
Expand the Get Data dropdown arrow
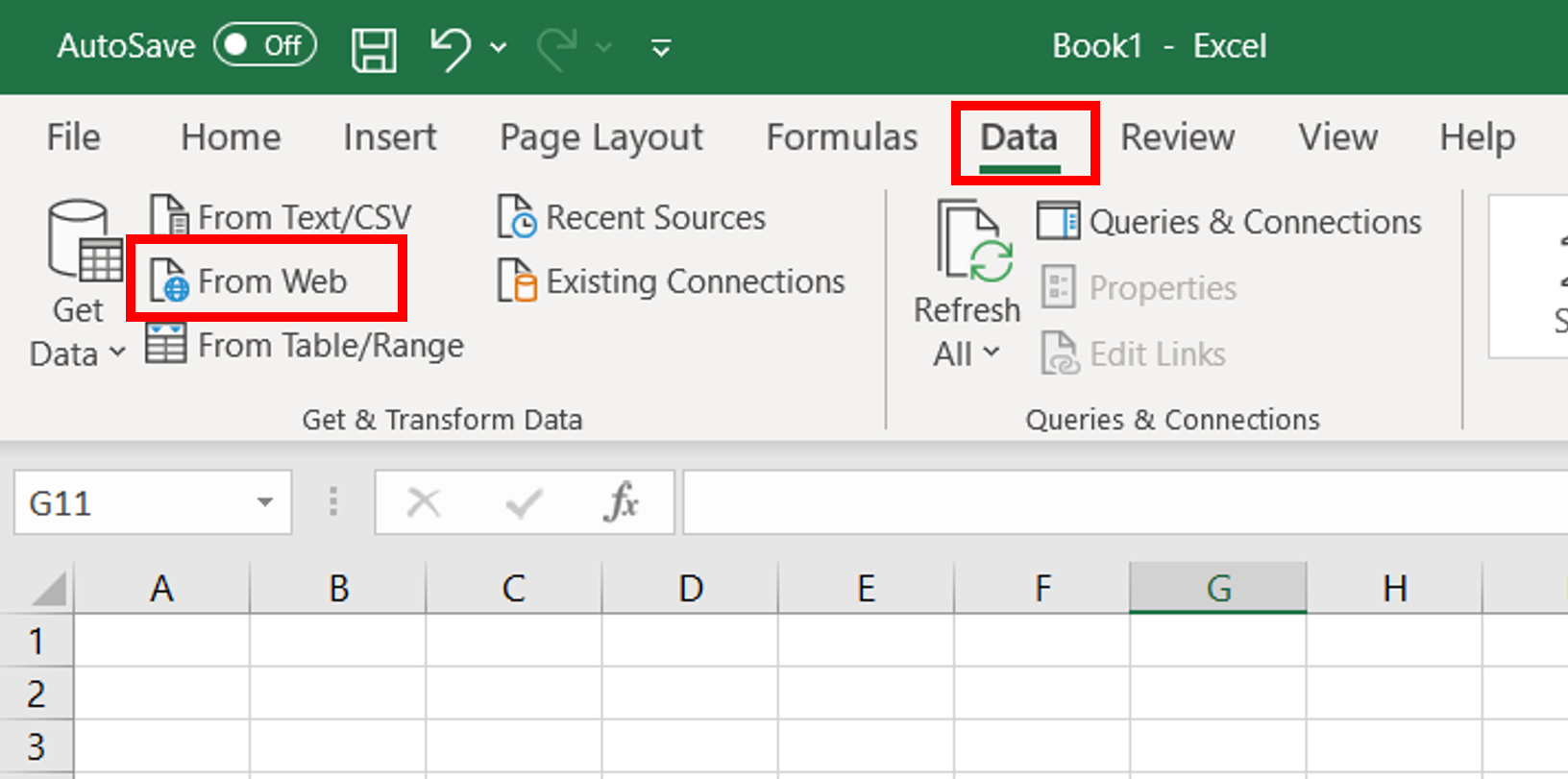click(117, 353)
